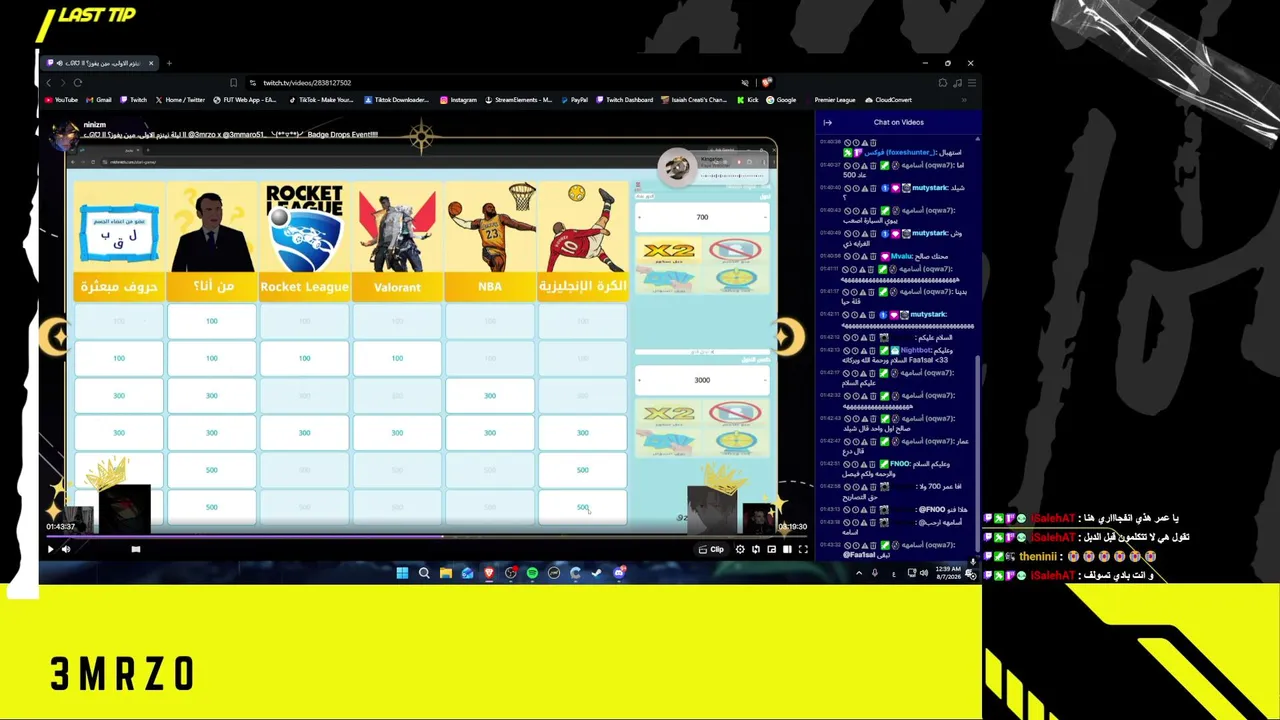Image resolution: width=1280 pixels, height=720 pixels.
Task: Enter fullscreen in the video player
Action: [803, 549]
